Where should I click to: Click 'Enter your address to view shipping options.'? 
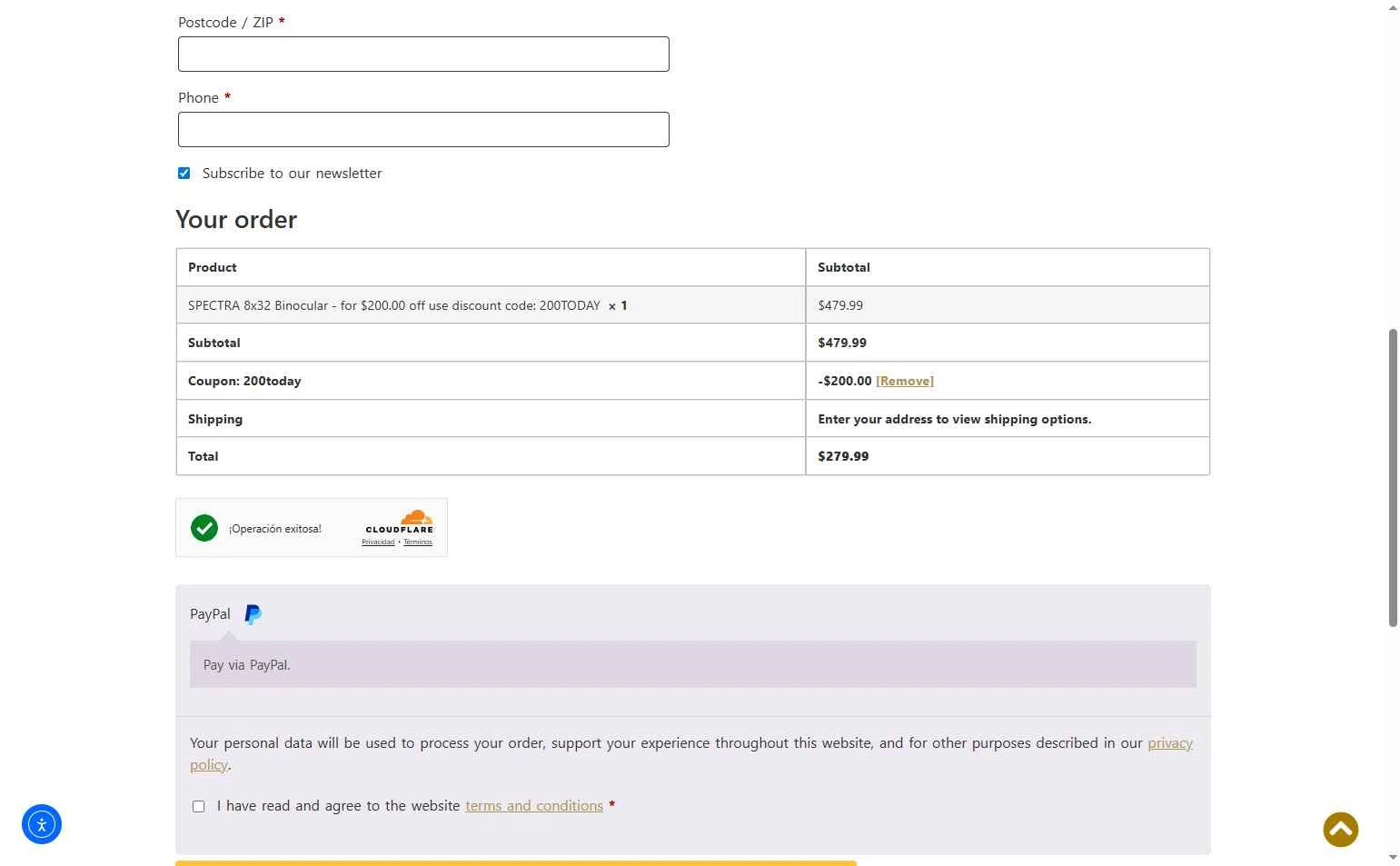[955, 419]
